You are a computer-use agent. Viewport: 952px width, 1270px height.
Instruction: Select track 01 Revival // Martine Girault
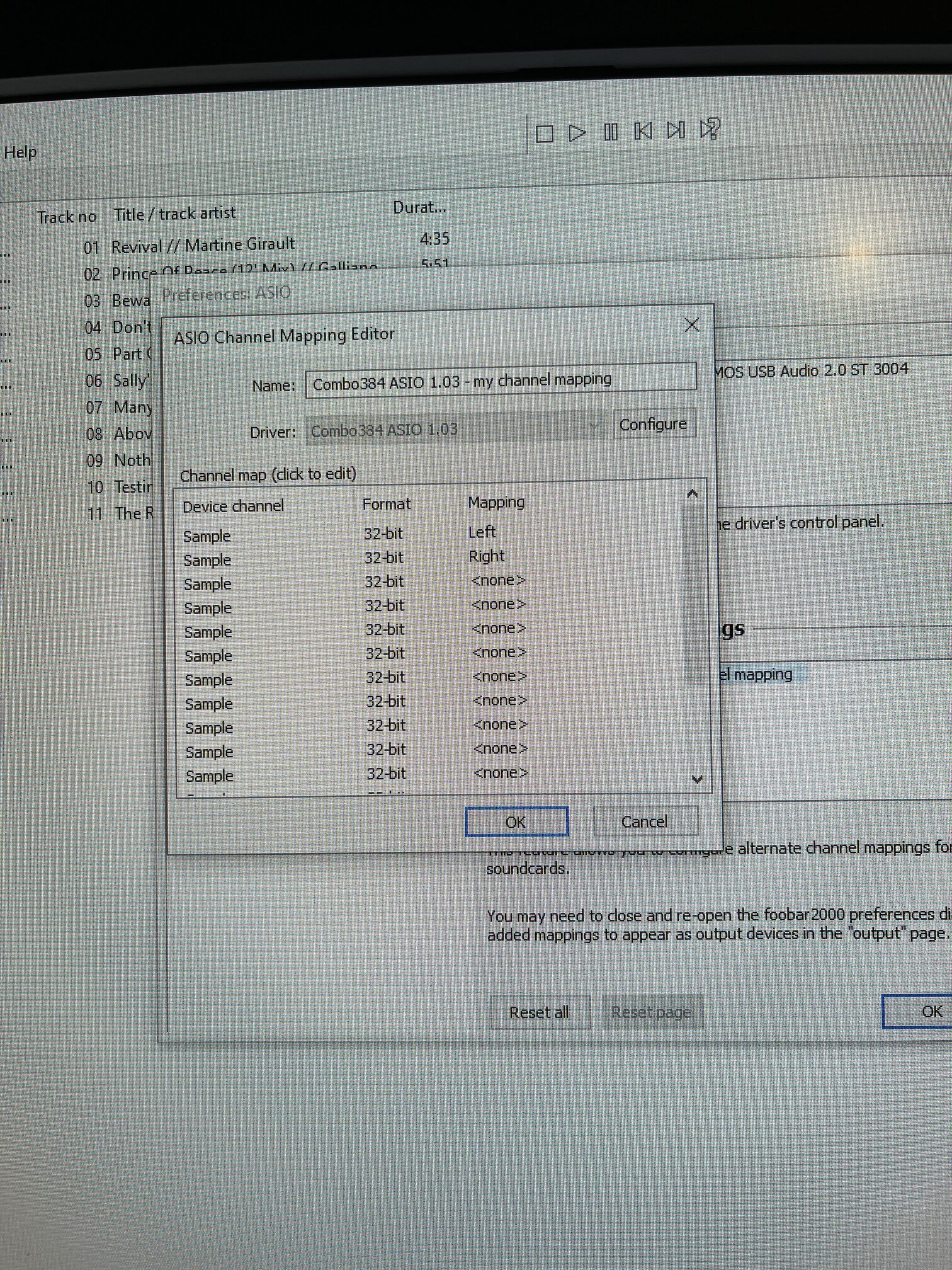click(203, 245)
